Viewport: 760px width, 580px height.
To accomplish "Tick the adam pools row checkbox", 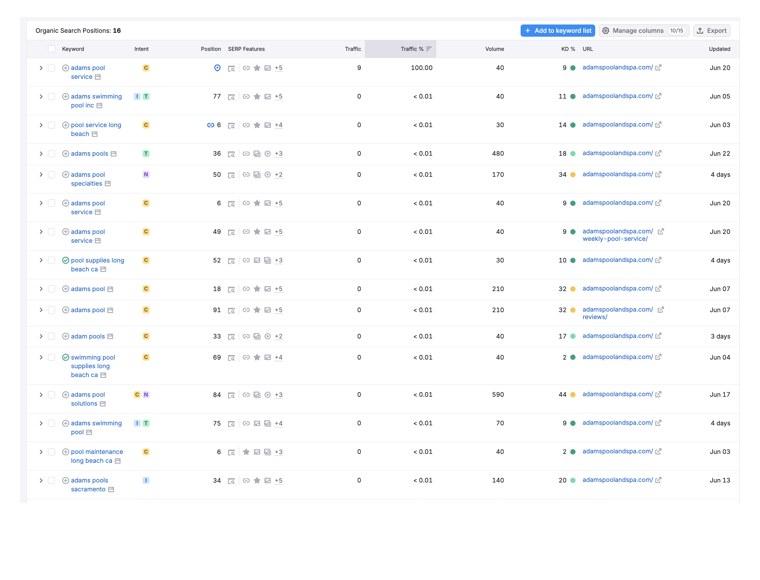I will coord(51,336).
